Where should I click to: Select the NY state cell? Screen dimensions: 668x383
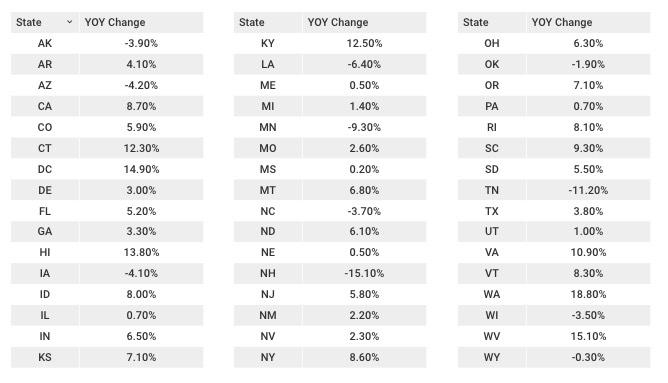point(268,357)
